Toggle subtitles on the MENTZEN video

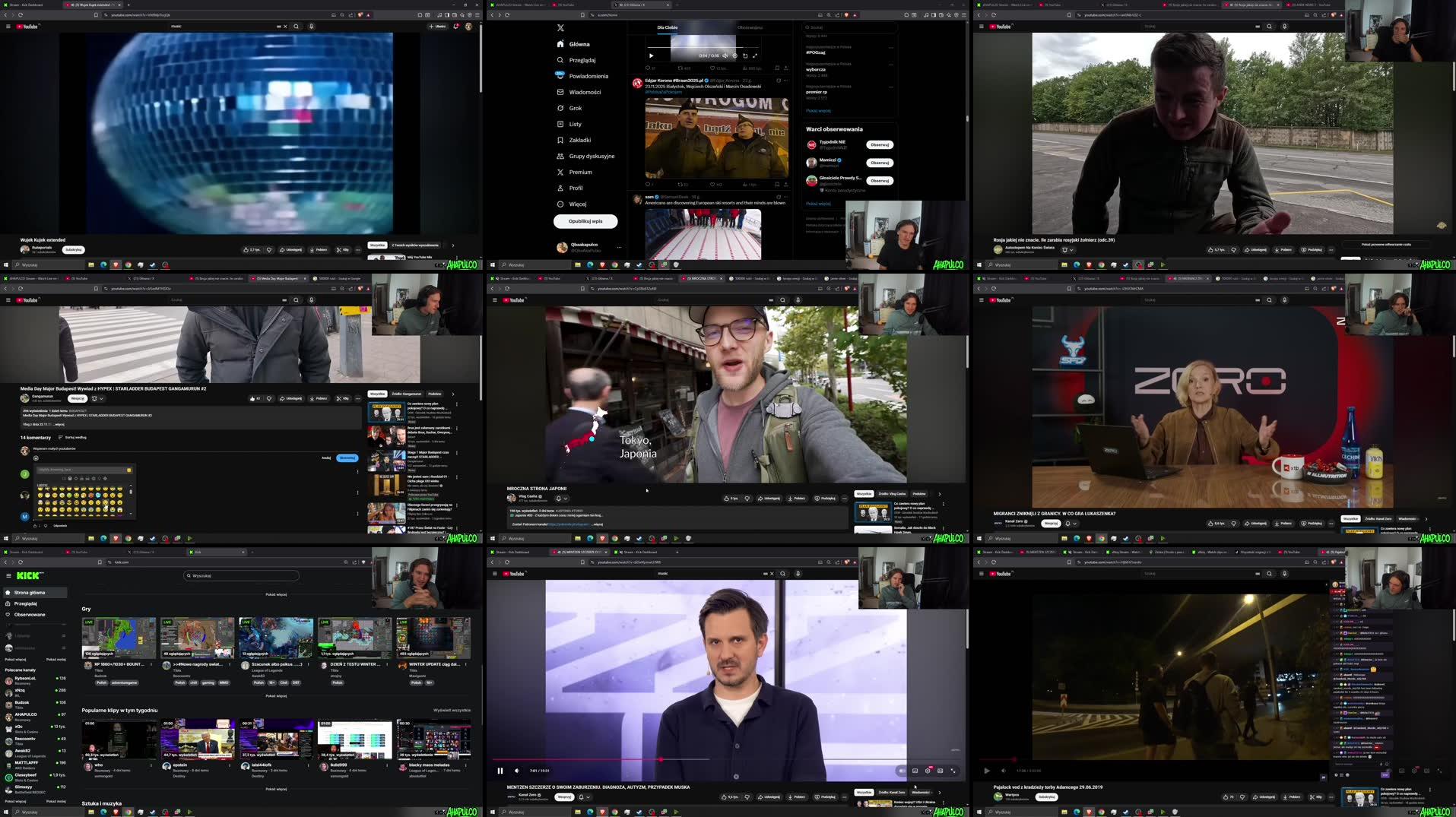[x=915, y=771]
